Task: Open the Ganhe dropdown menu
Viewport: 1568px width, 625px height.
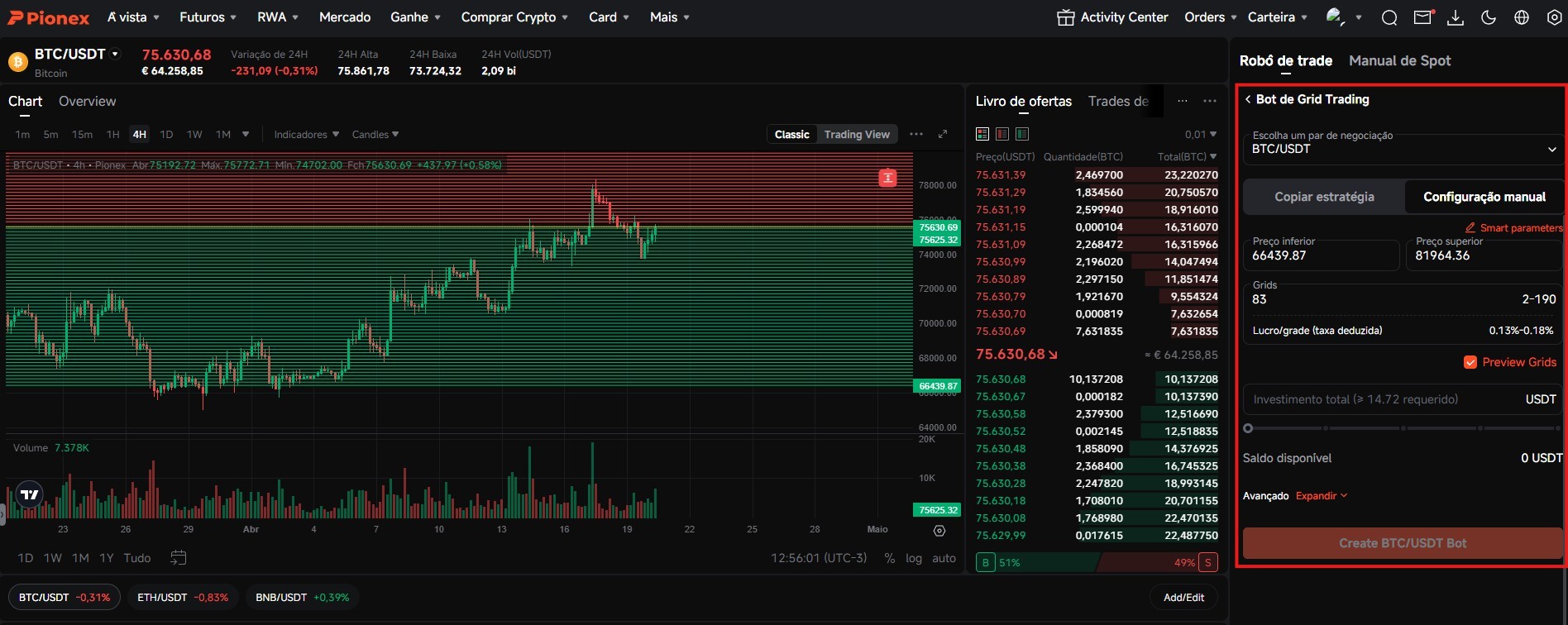Action: (416, 17)
